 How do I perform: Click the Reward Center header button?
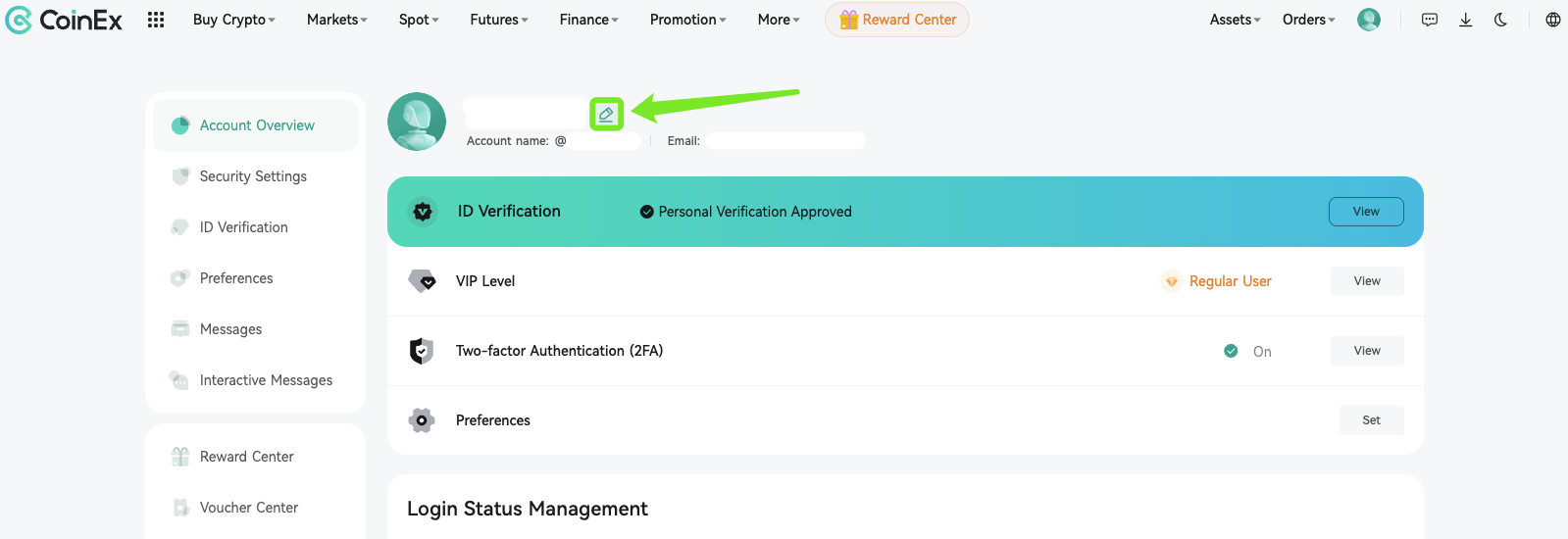(897, 20)
